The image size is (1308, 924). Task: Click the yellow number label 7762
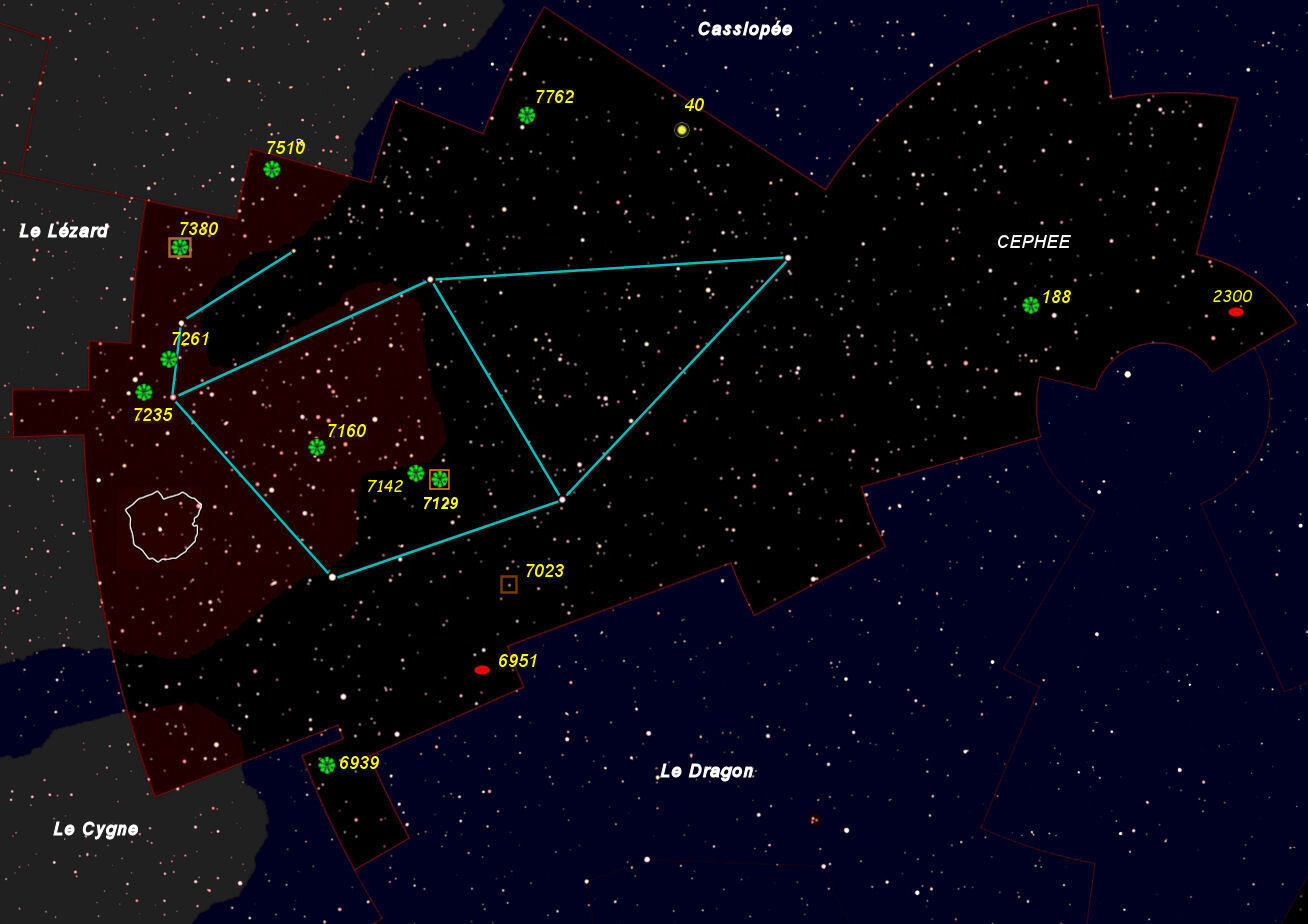pos(555,97)
